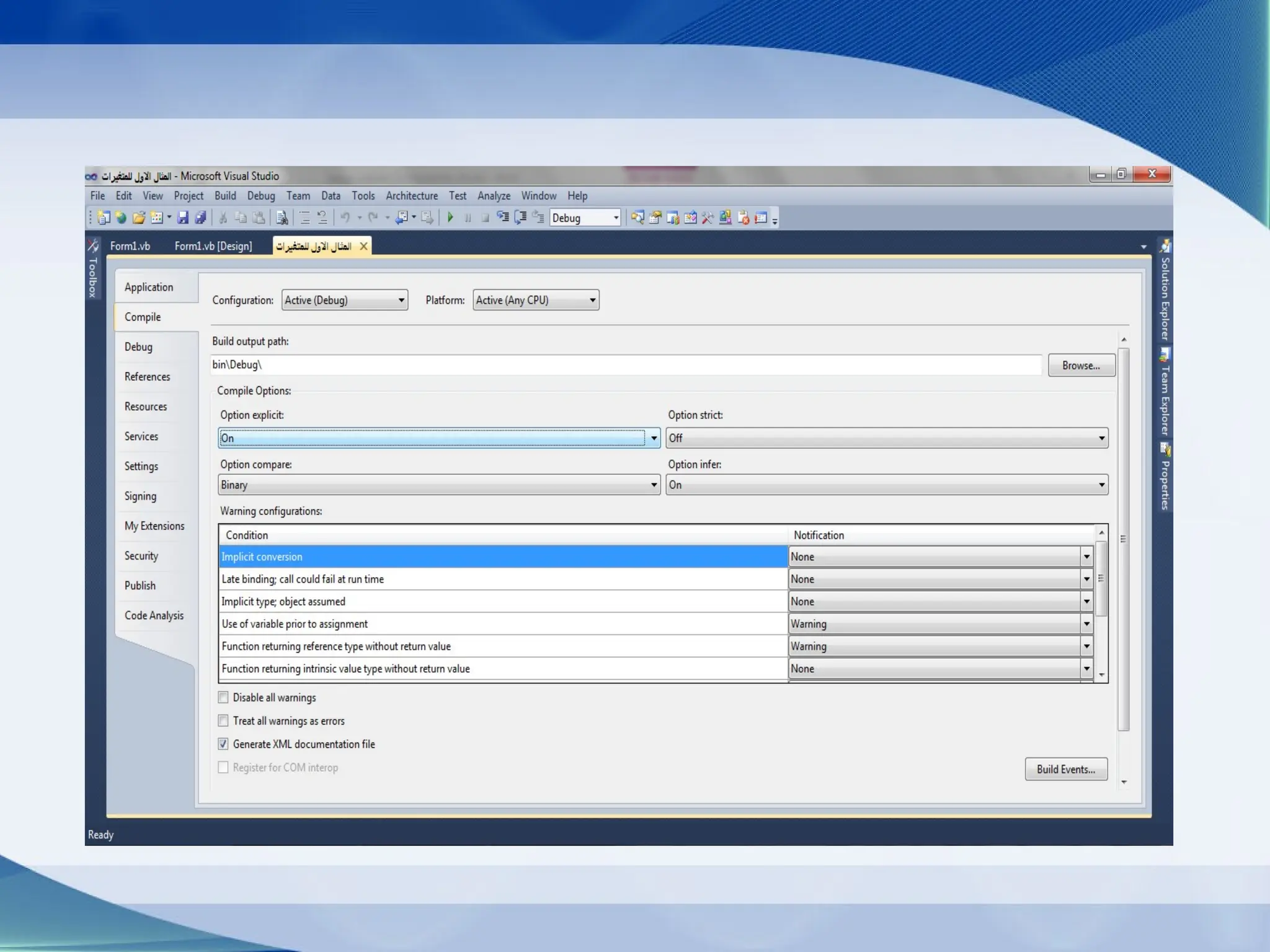
Task: Click the Build output path field
Action: (626, 364)
